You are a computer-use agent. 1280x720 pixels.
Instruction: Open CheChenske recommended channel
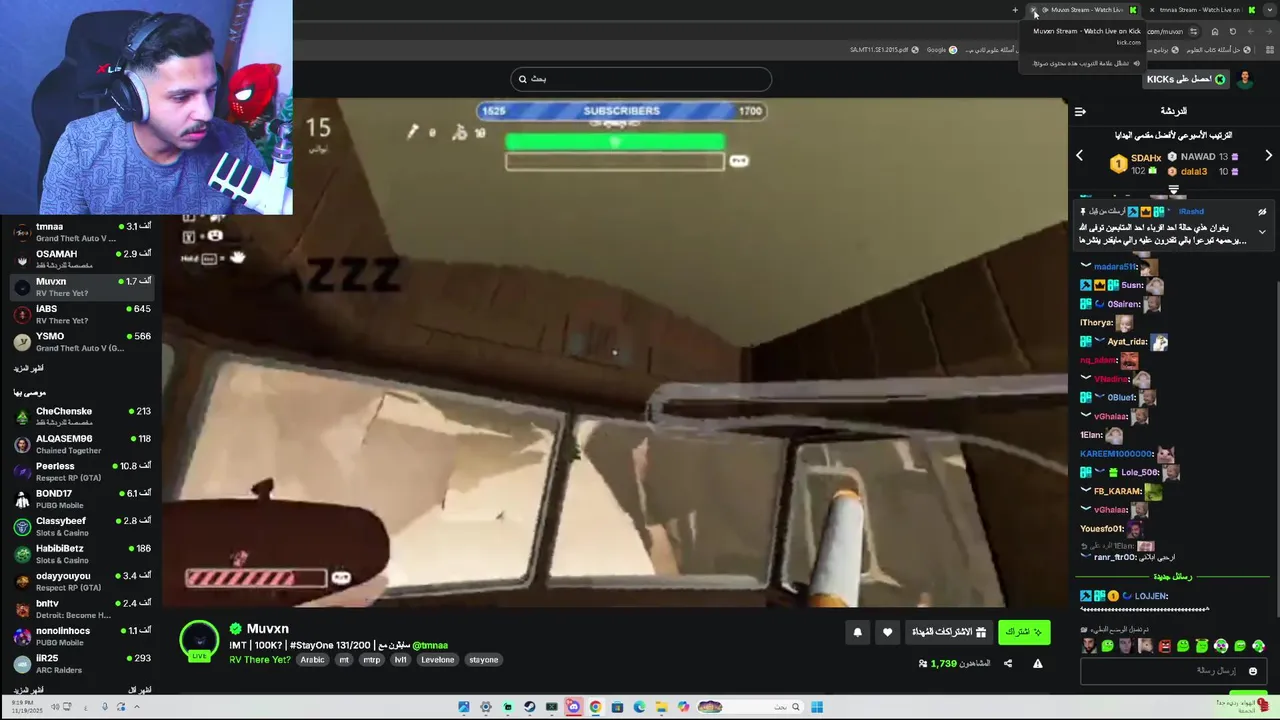click(x=80, y=417)
